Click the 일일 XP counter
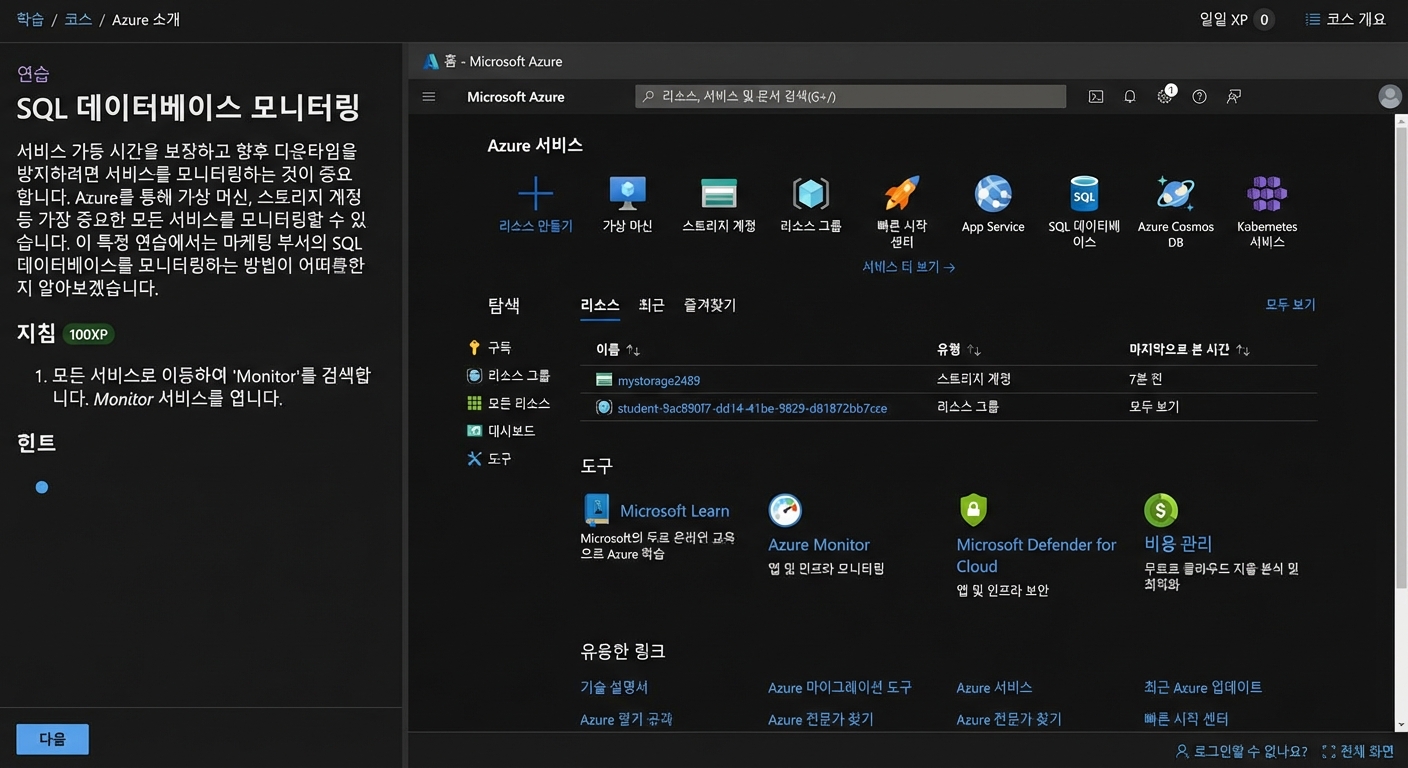This screenshot has height=768, width=1408. [x=1237, y=19]
